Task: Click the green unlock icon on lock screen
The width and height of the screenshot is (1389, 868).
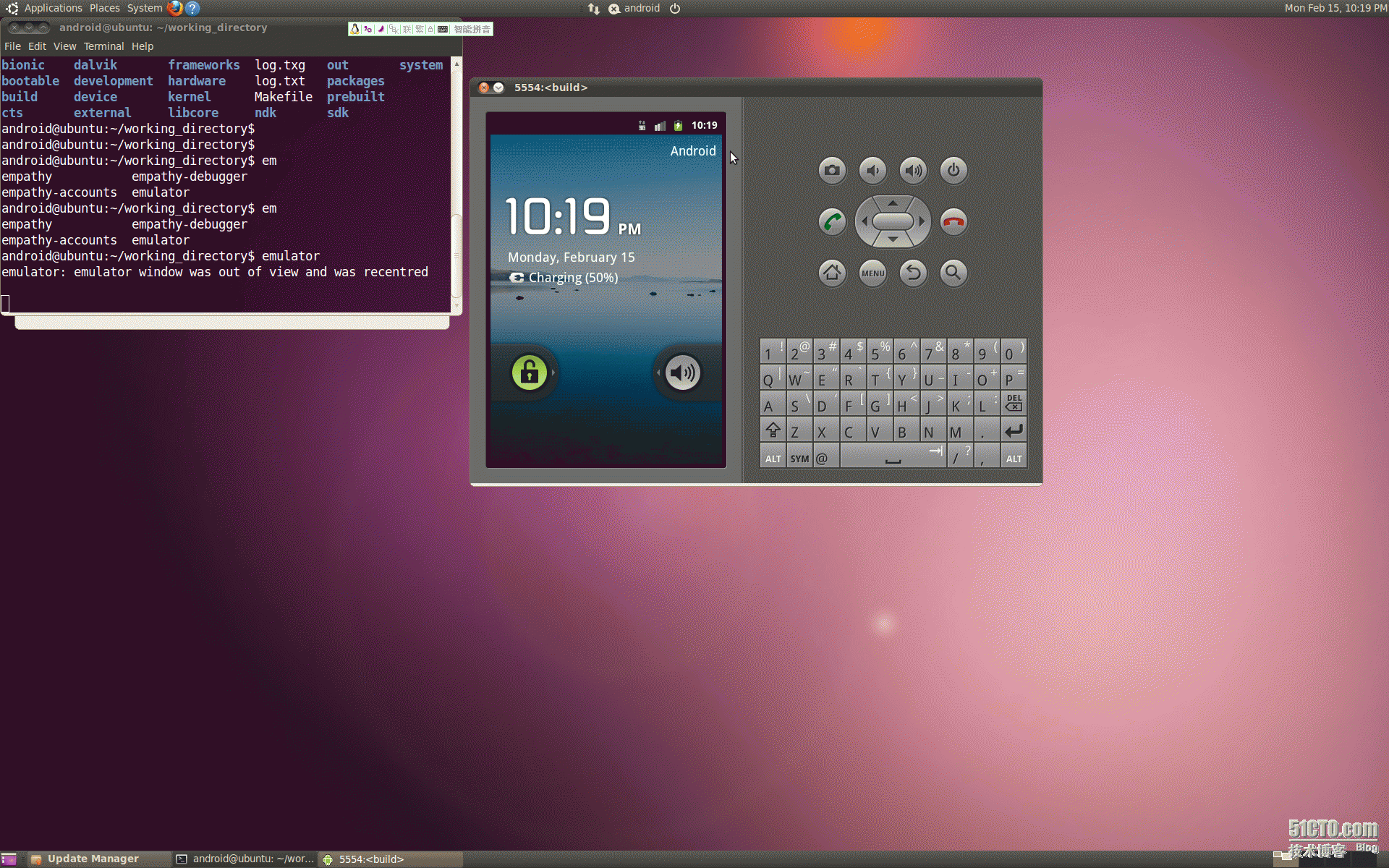Action: click(529, 373)
